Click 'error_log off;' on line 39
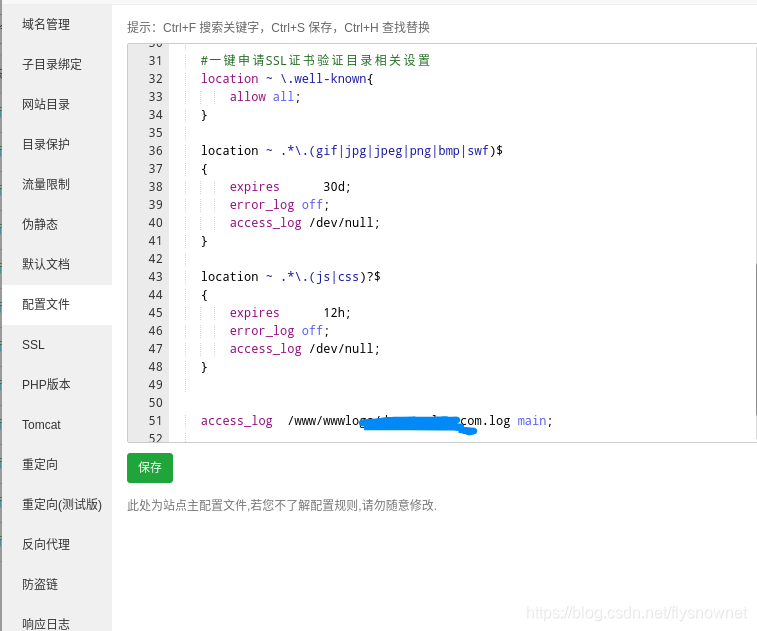 point(279,205)
